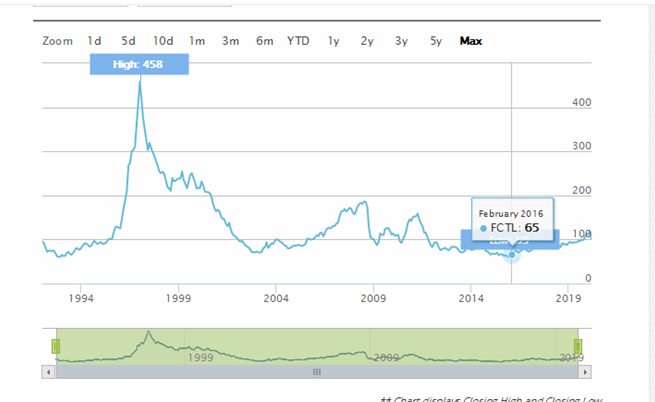The height and width of the screenshot is (402, 655).
Task: Switch chart range to 1m
Action: 197,41
